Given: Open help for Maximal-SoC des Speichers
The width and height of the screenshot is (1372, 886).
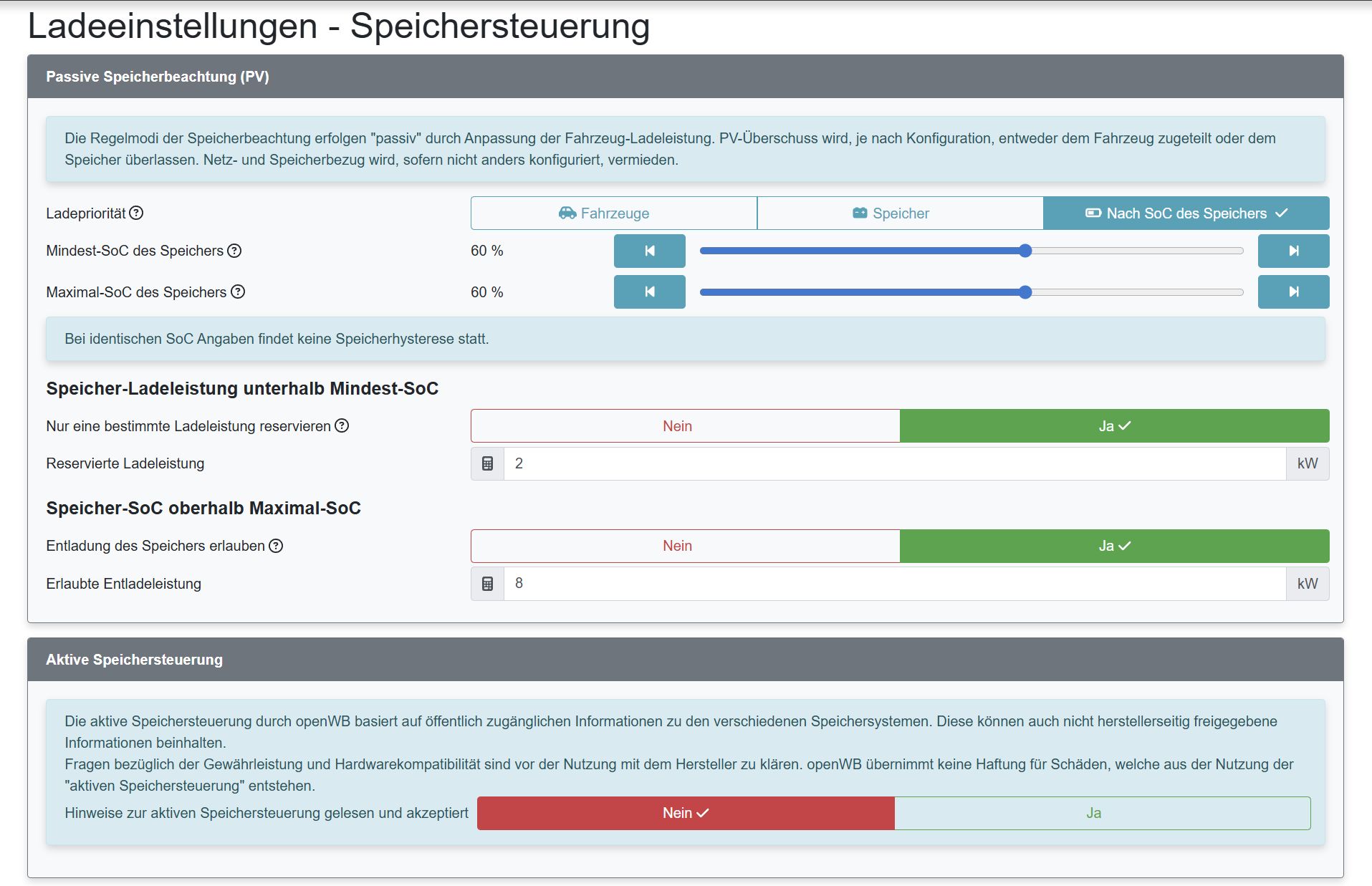Looking at the screenshot, I should tap(239, 292).
